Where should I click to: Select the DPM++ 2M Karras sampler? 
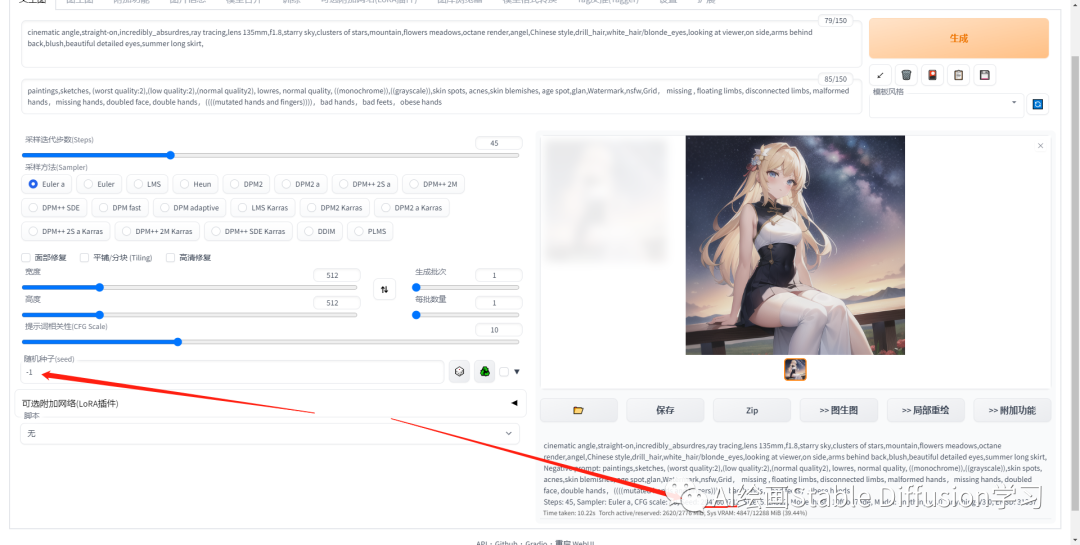[x=158, y=231]
